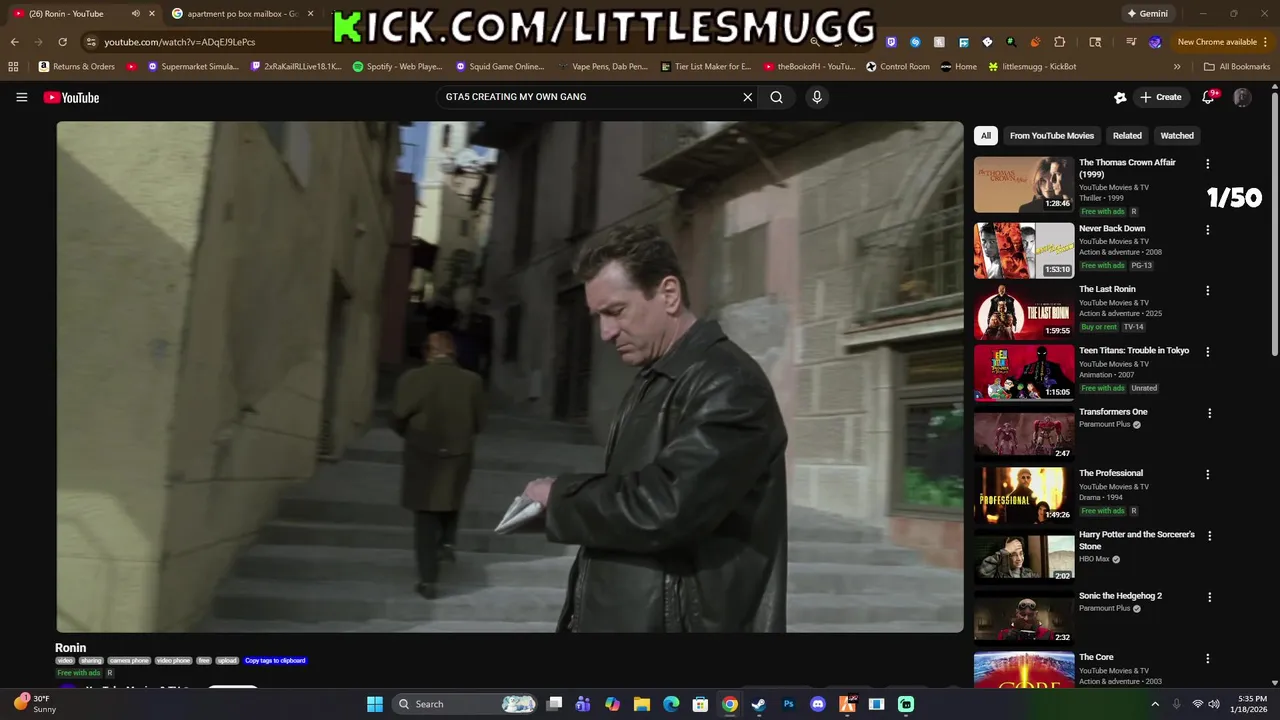Open the Tier List Maker bookmark
Screen dimensions: 1280x720
[706, 67]
